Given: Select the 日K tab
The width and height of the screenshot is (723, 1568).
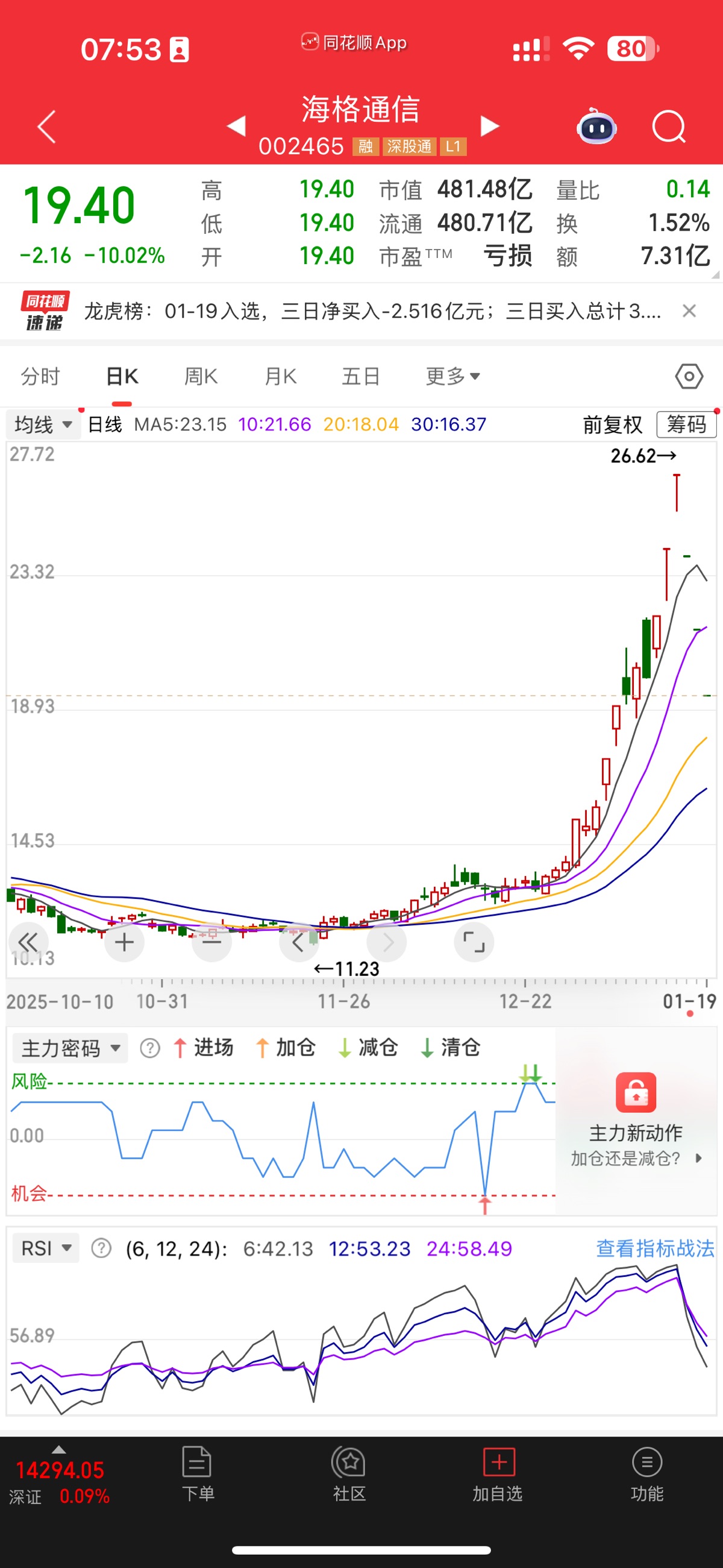Looking at the screenshot, I should pos(122,376).
